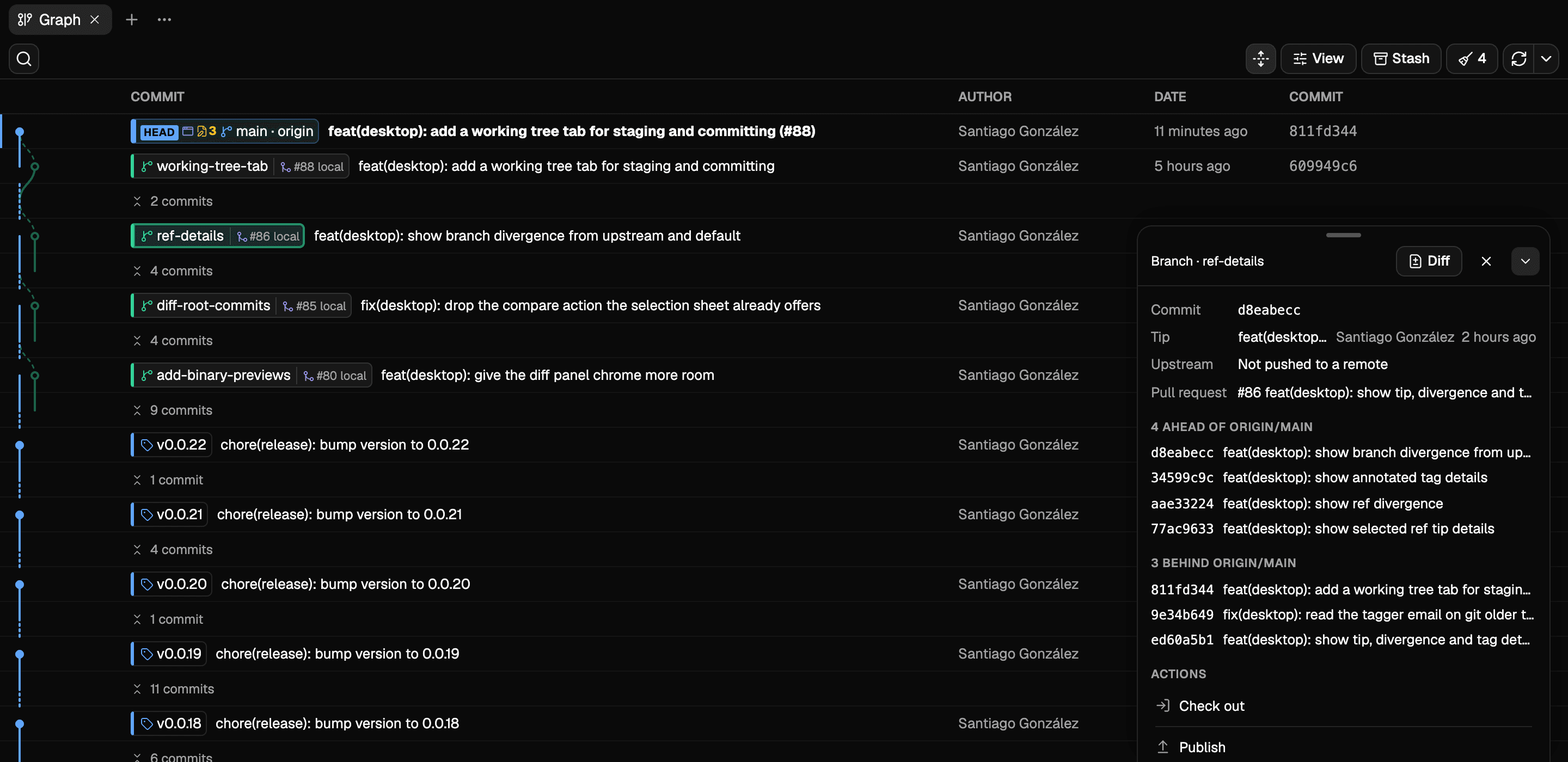Open pull request #88 local badge
This screenshot has width=1568, height=762.
313,167
